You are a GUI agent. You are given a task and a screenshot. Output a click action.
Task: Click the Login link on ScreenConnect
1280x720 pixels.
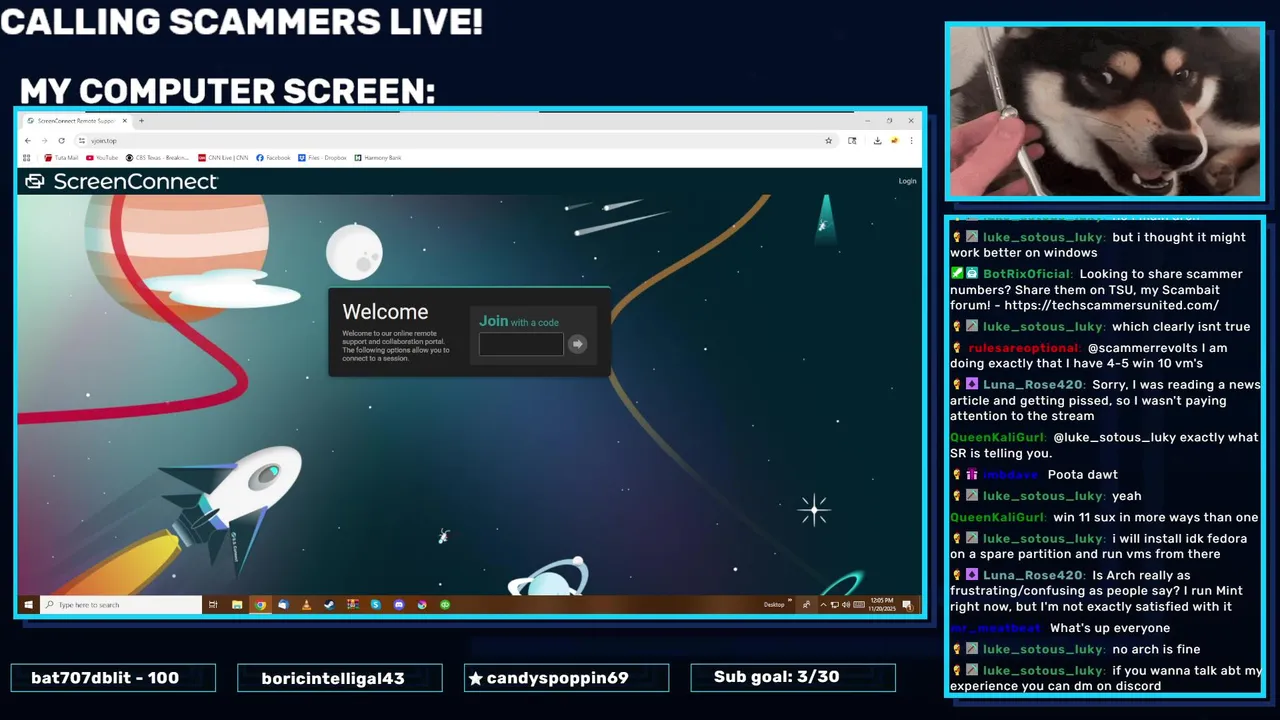pos(907,181)
